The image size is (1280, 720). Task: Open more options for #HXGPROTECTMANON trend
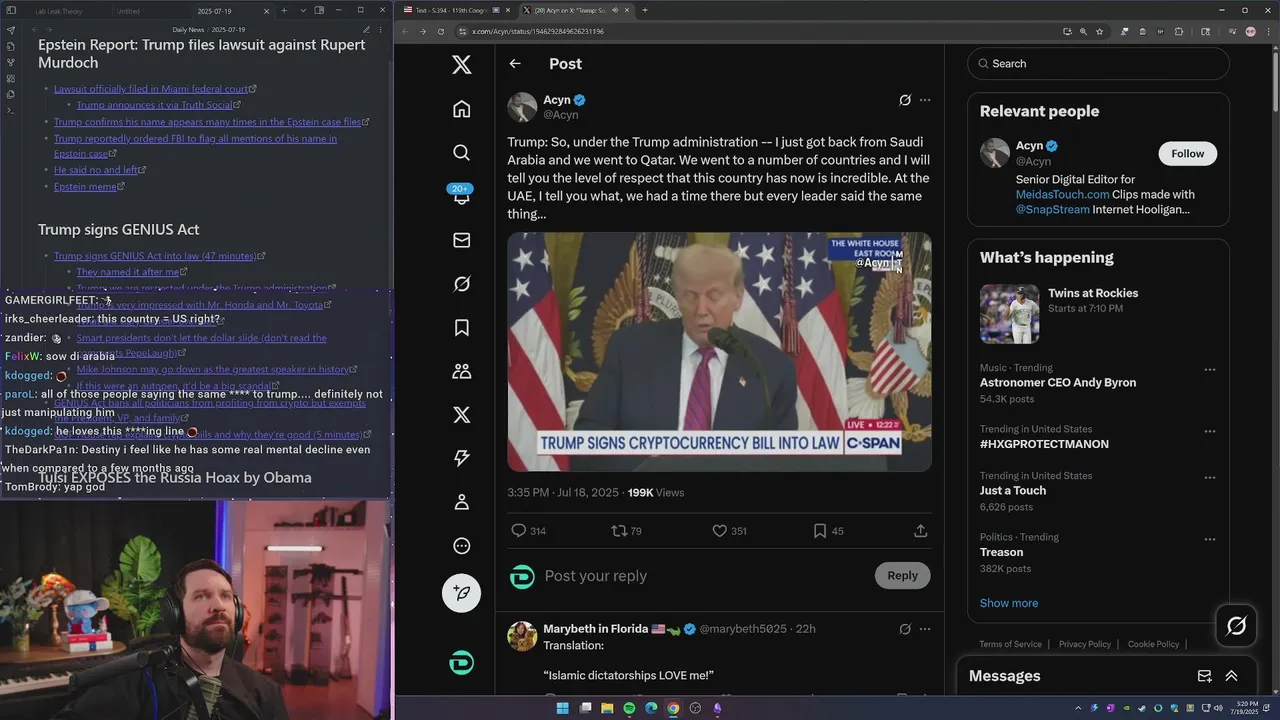1209,431
